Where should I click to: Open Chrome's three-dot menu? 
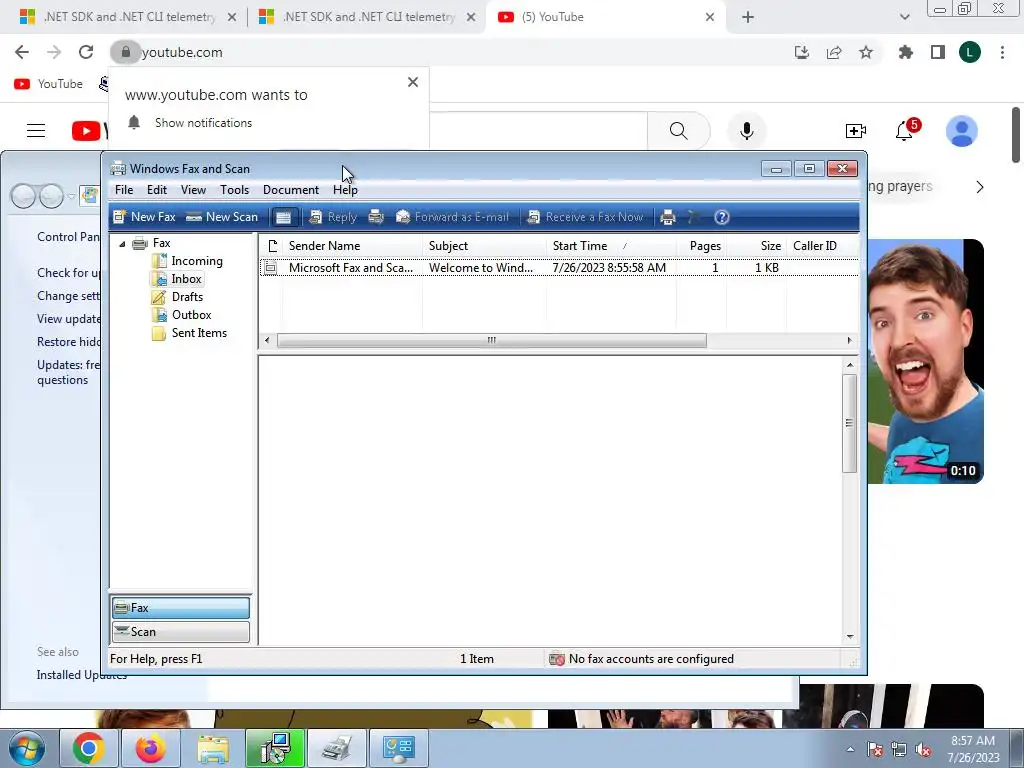[1002, 52]
